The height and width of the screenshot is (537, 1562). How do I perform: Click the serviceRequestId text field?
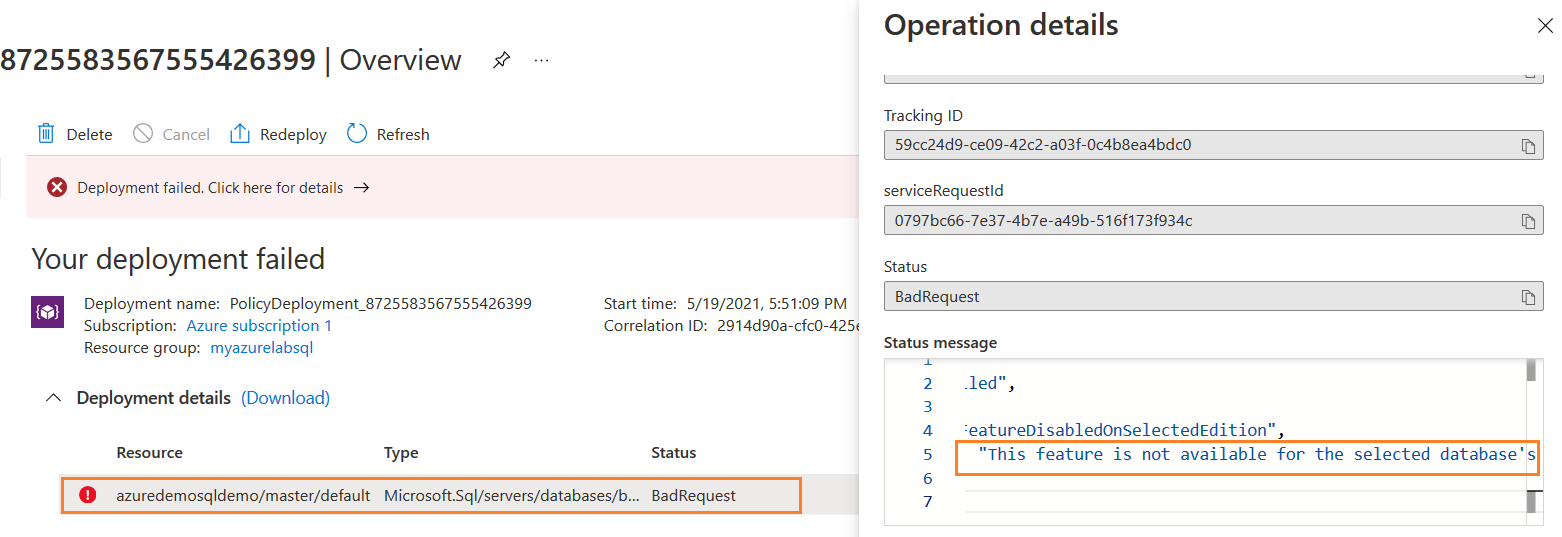[x=1198, y=221]
